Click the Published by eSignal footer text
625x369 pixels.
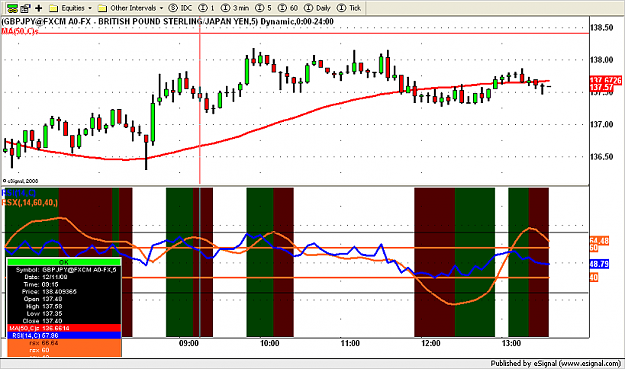(x=555, y=363)
